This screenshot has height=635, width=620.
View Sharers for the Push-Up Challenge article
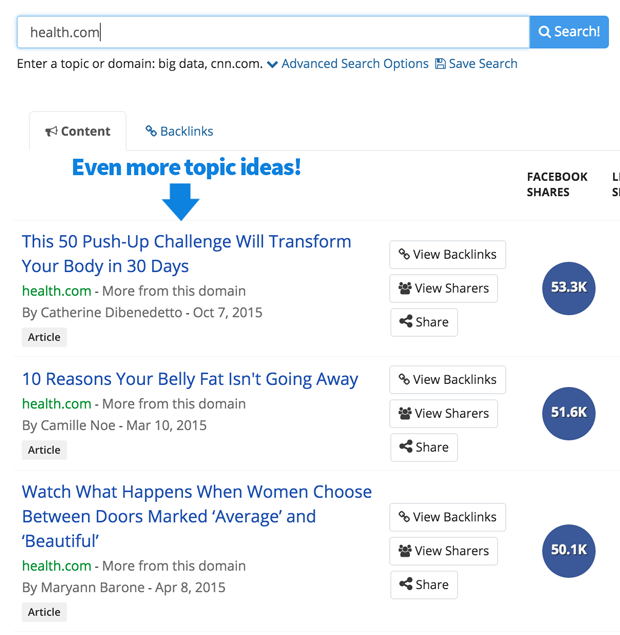(443, 288)
